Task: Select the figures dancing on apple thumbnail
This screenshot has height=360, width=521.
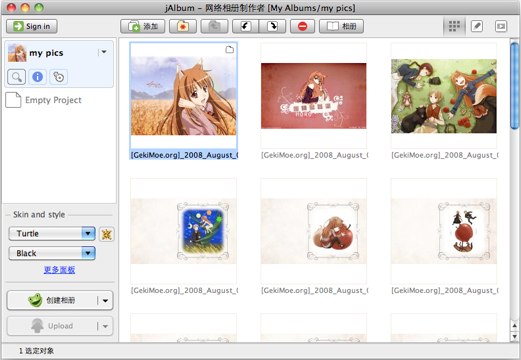Action: 444,231
